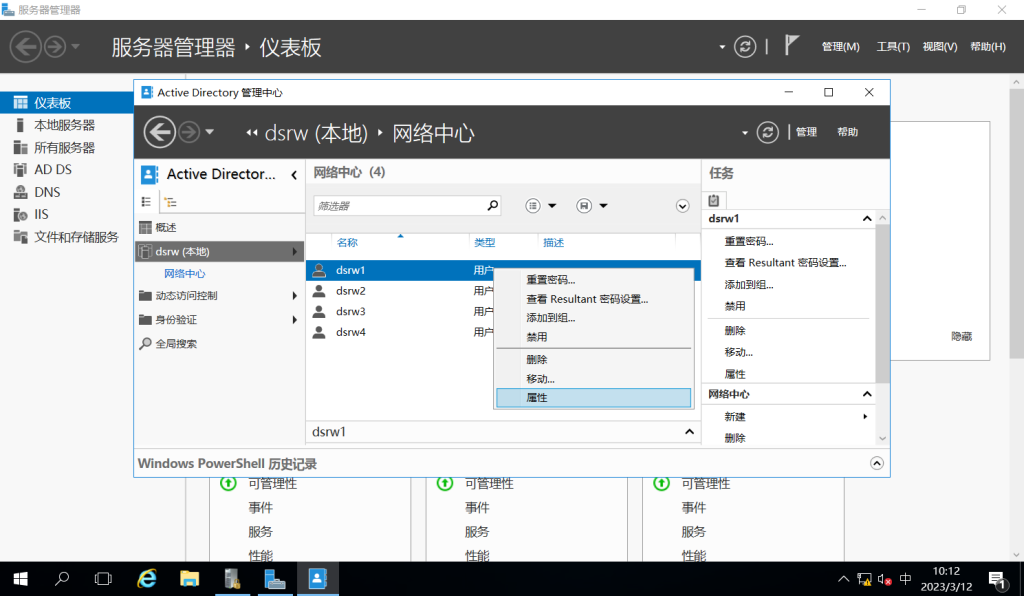The image size is (1024, 596).
Task: Expand the Windows PowerShell 历史记录 panel
Action: tap(876, 463)
